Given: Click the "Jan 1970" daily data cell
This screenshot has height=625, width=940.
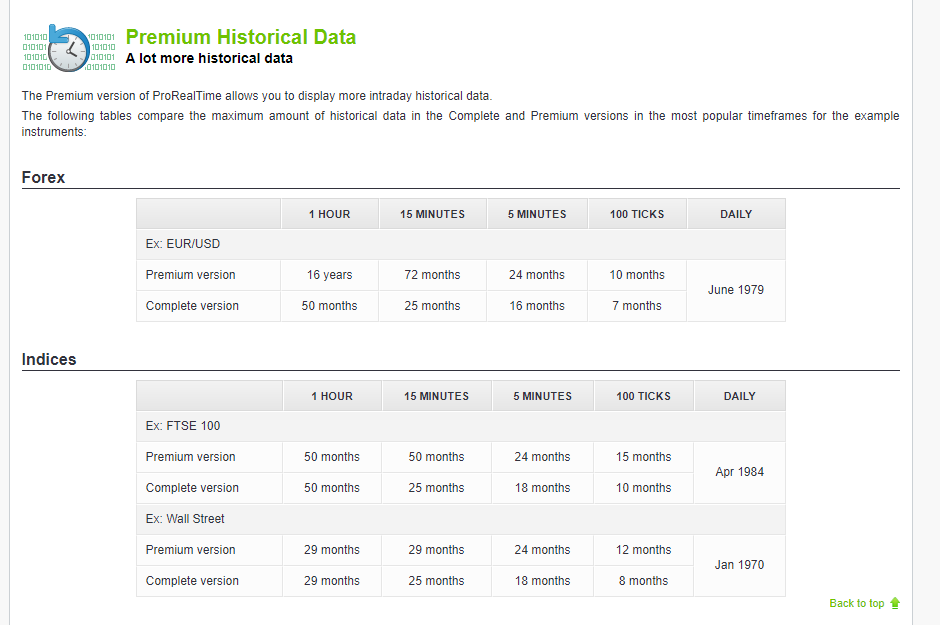Looking at the screenshot, I should [x=739, y=565].
